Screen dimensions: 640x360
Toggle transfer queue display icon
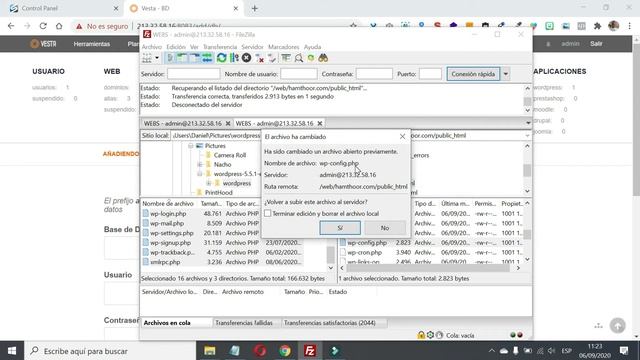tap(207, 58)
